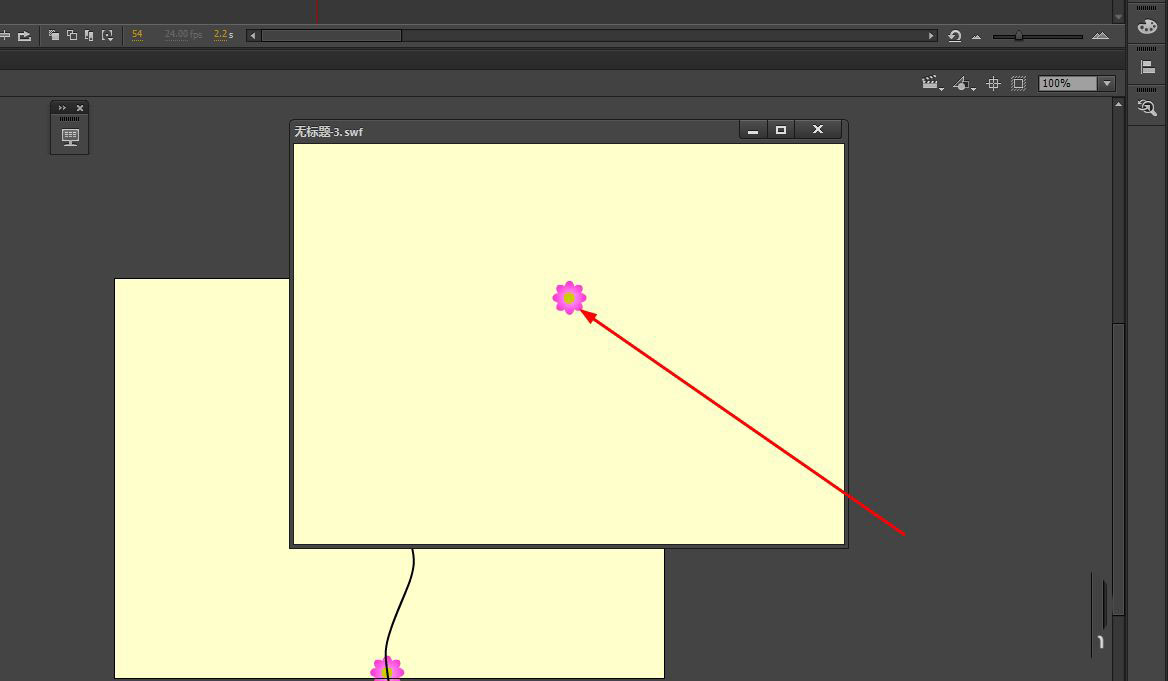Click the 100% zoom input field
The width and height of the screenshot is (1168, 681).
tap(1067, 83)
